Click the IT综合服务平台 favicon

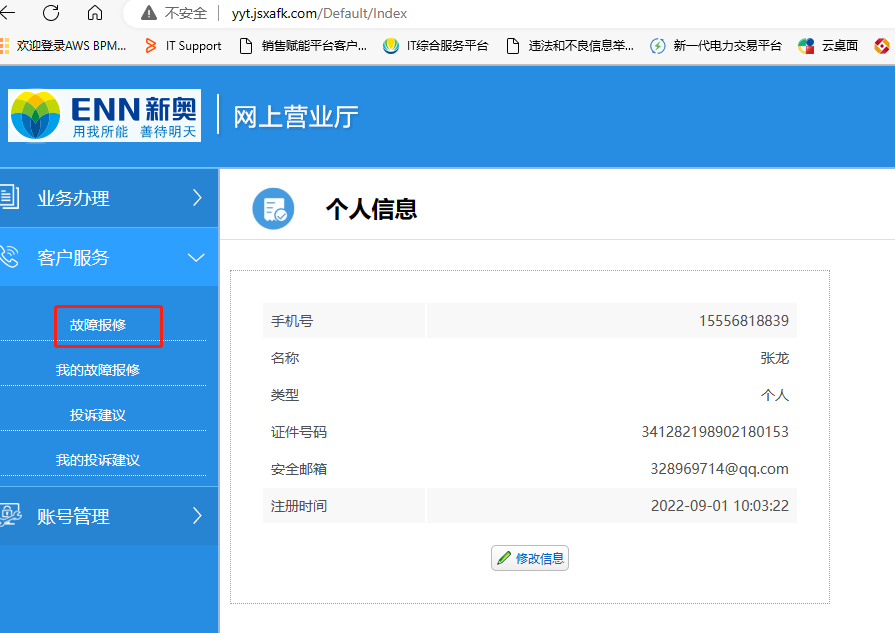[391, 46]
